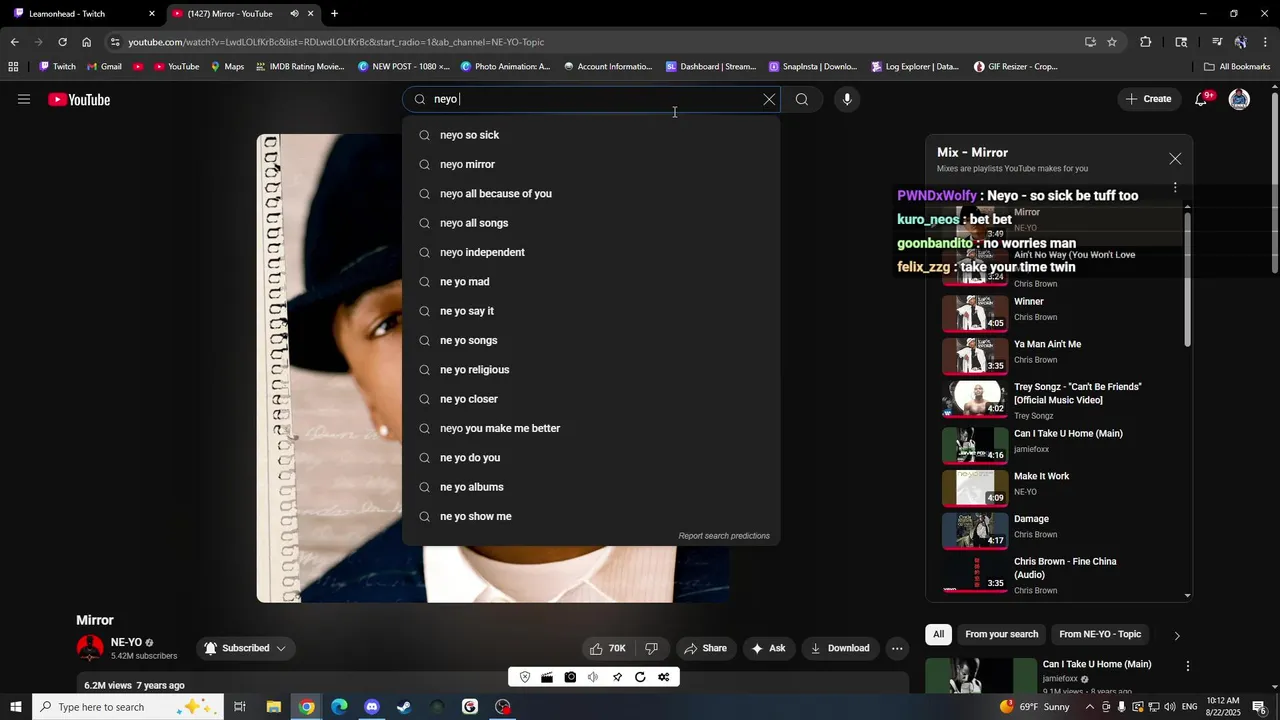Click the pin icon in overlay toolbar
The image size is (1280, 720).
click(617, 677)
